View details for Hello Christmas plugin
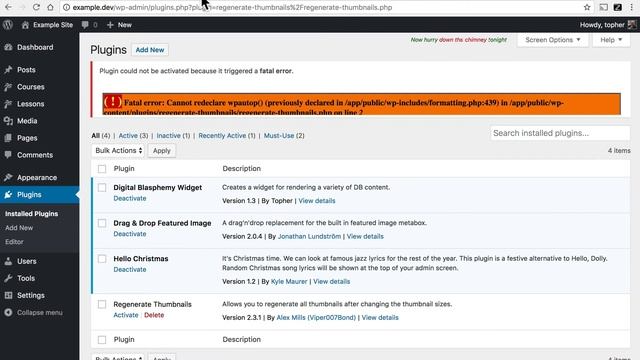The width and height of the screenshot is (640, 360). click(331, 282)
